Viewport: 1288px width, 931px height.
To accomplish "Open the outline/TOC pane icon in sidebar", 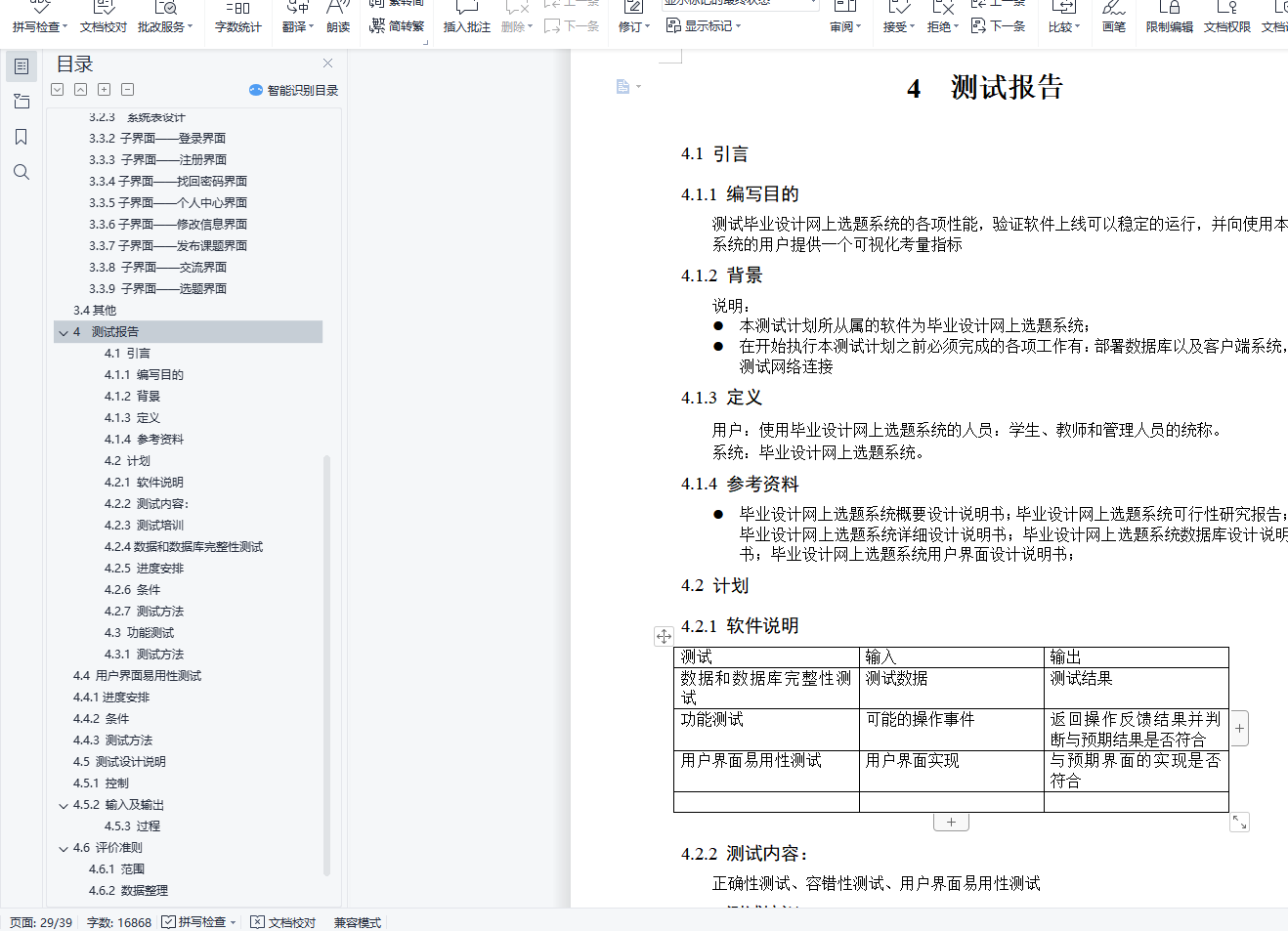I will (x=21, y=66).
